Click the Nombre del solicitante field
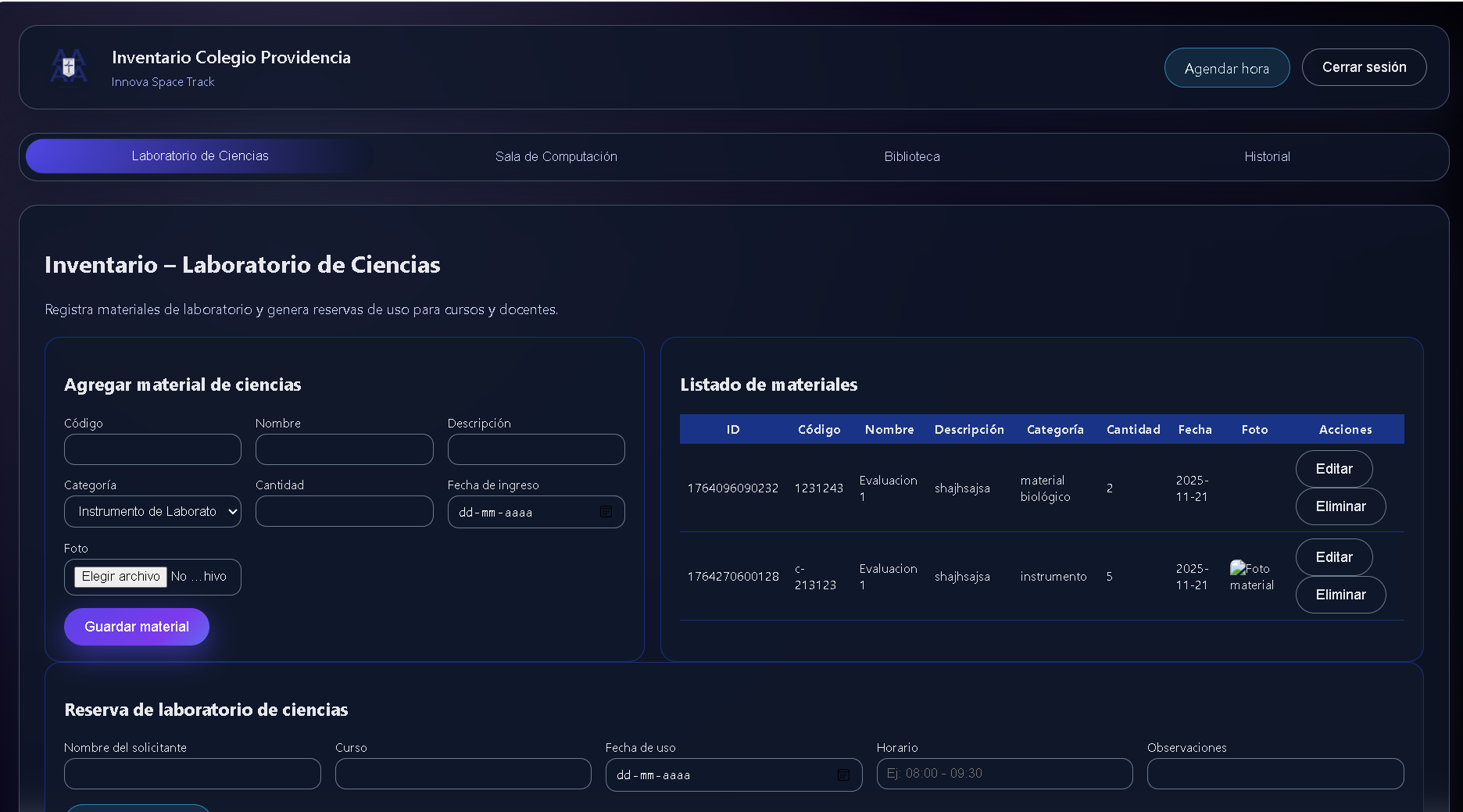Viewport: 1463px width, 812px height. coord(191,774)
